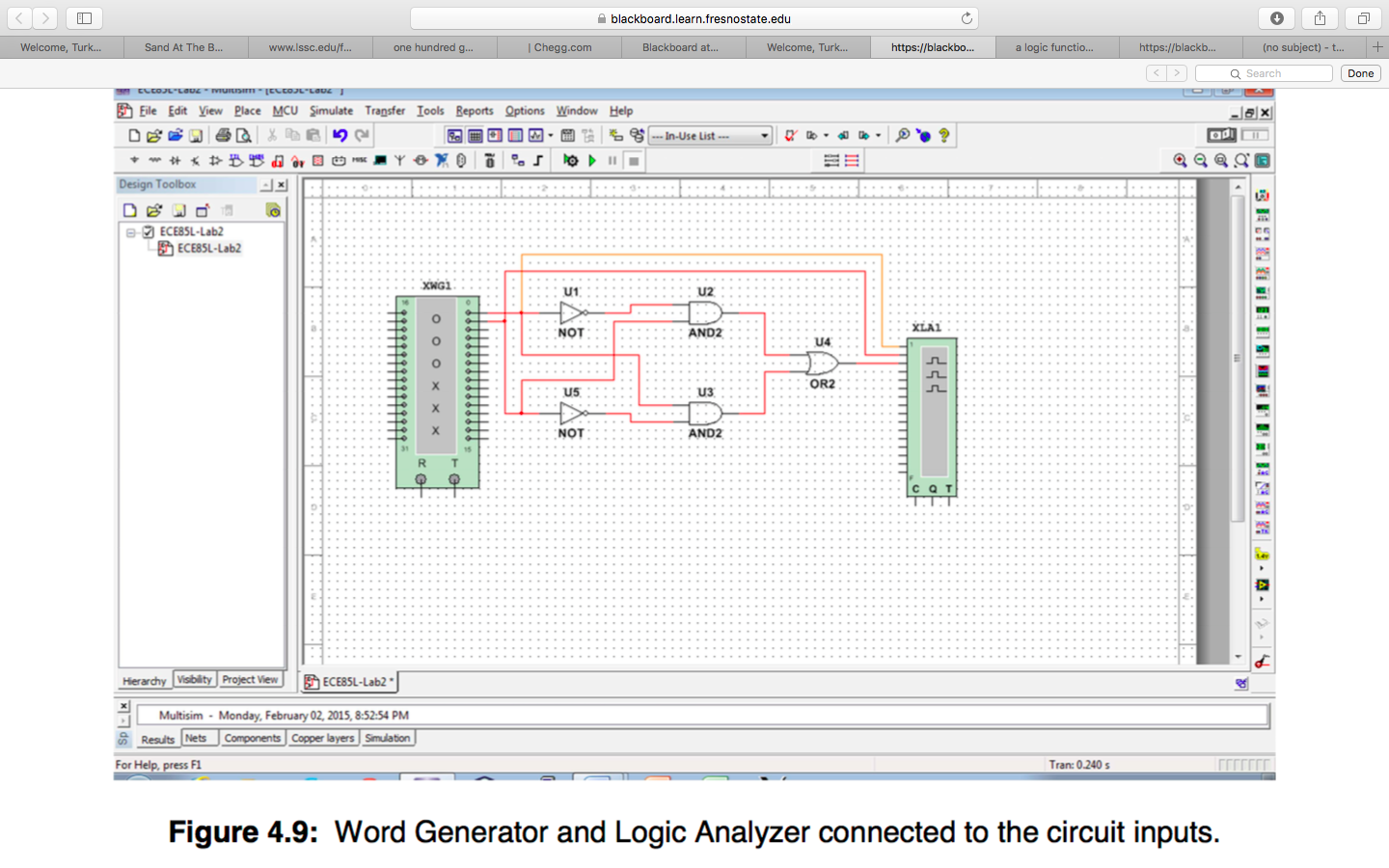Open the Components tab in spreadsheet view

(252, 739)
